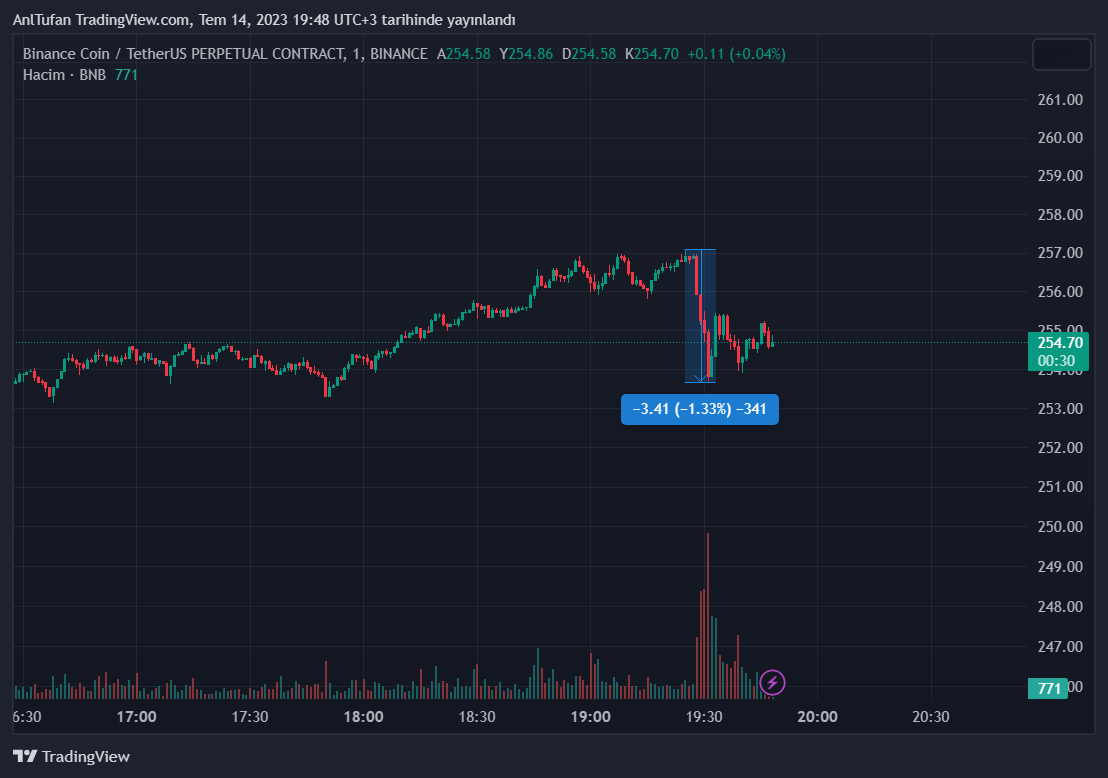
Task: Click the empty rounded box at top right
Action: pyautogui.click(x=1061, y=55)
